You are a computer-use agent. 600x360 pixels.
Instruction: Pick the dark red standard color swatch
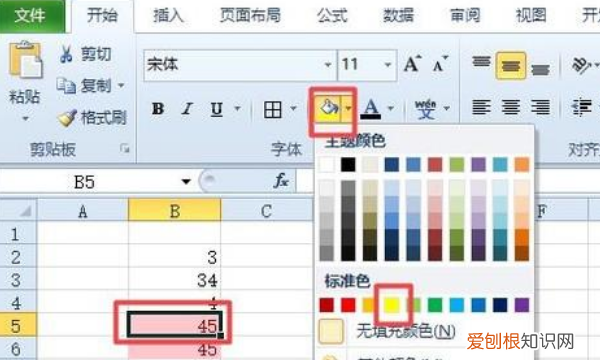click(x=326, y=305)
